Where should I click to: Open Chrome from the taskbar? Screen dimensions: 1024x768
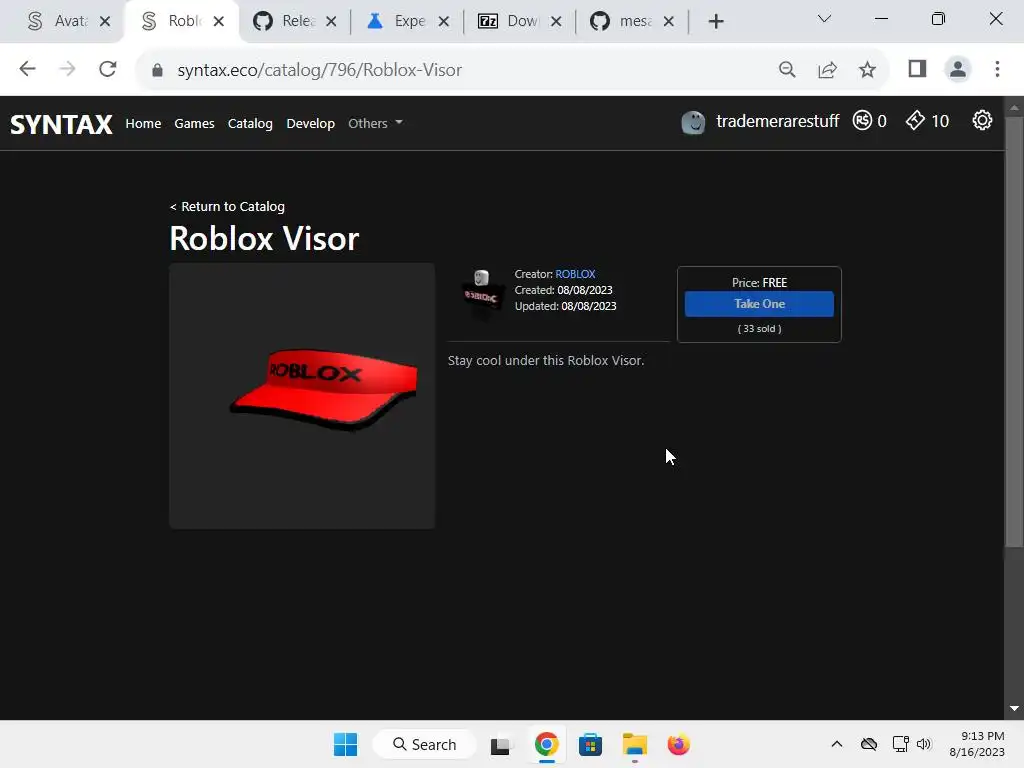tap(546, 744)
